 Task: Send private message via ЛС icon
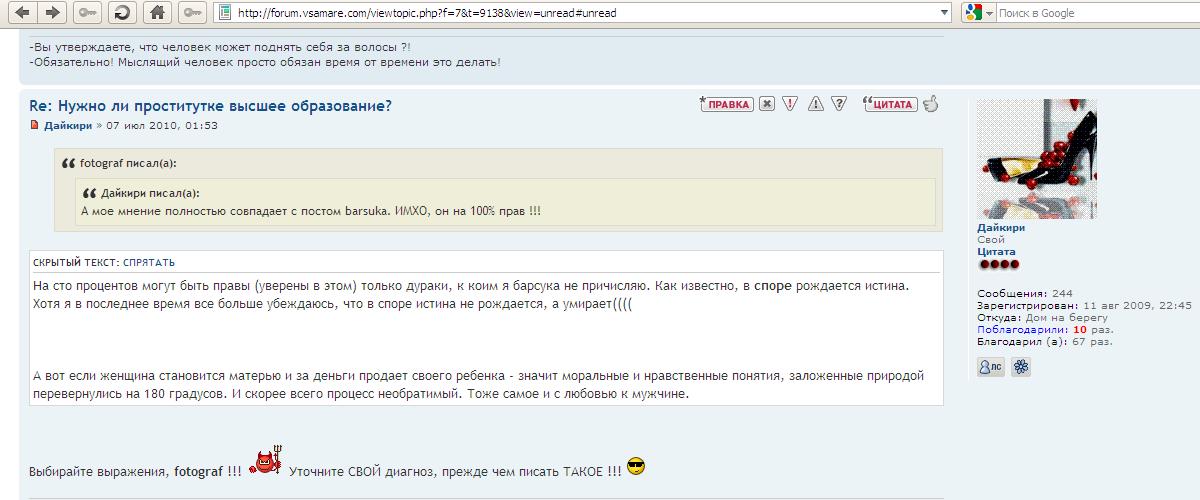pos(991,367)
